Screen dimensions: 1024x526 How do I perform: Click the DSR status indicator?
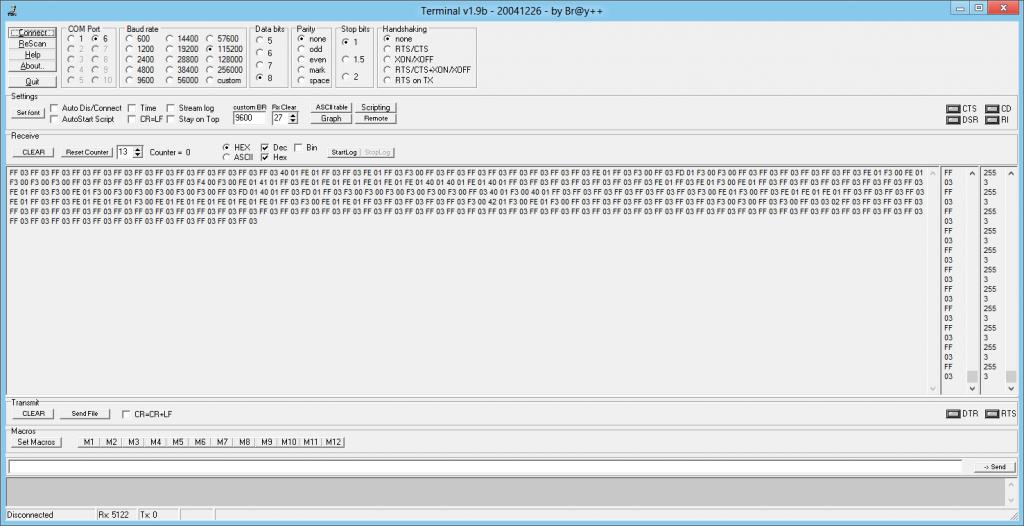pyautogui.click(x=953, y=120)
